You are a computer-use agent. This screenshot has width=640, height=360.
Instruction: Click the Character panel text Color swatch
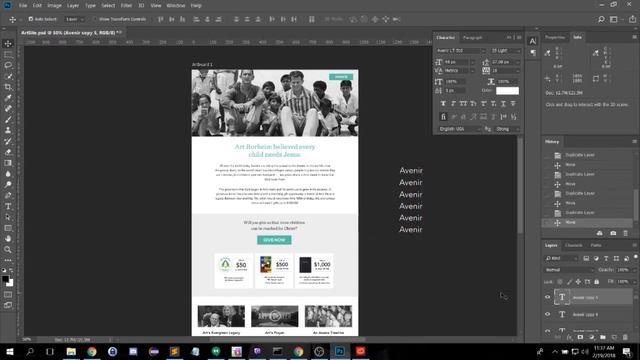tap(507, 91)
